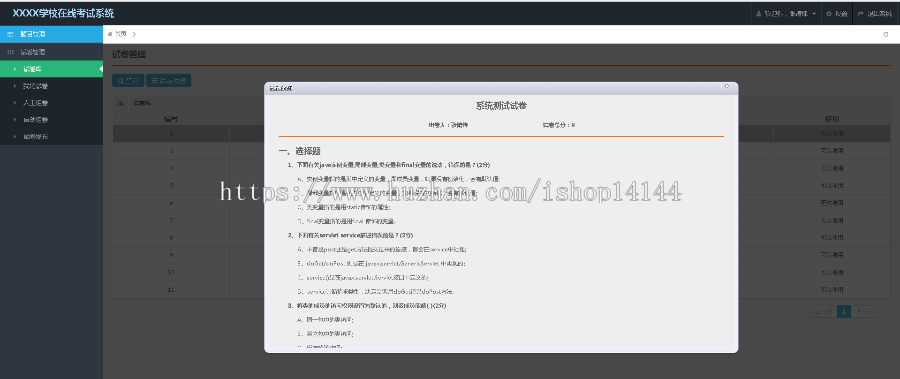Click the 退出系统 logout link
Screen dimensions: 900x379
pos(879,14)
